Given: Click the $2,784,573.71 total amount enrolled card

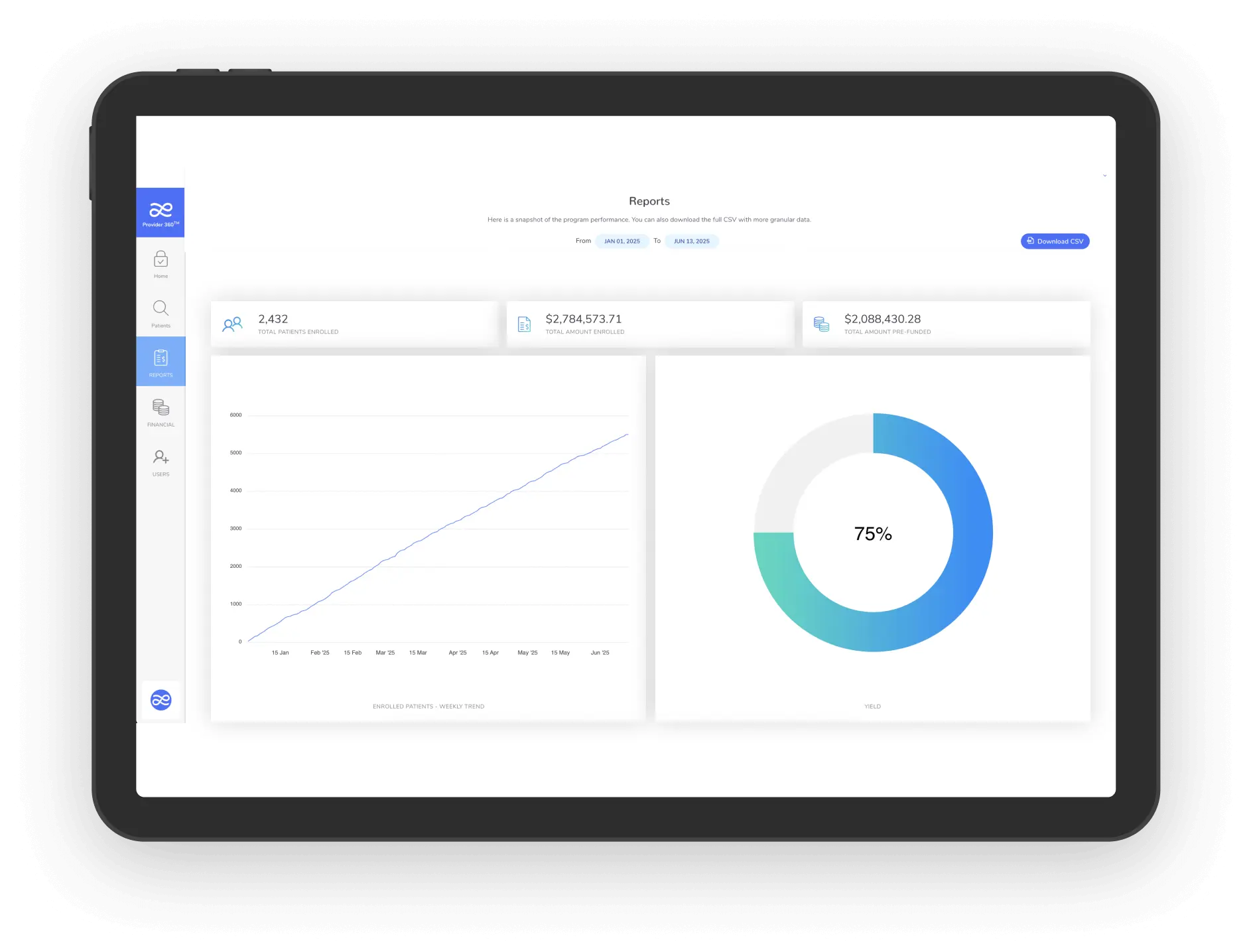Looking at the screenshot, I should coord(650,324).
